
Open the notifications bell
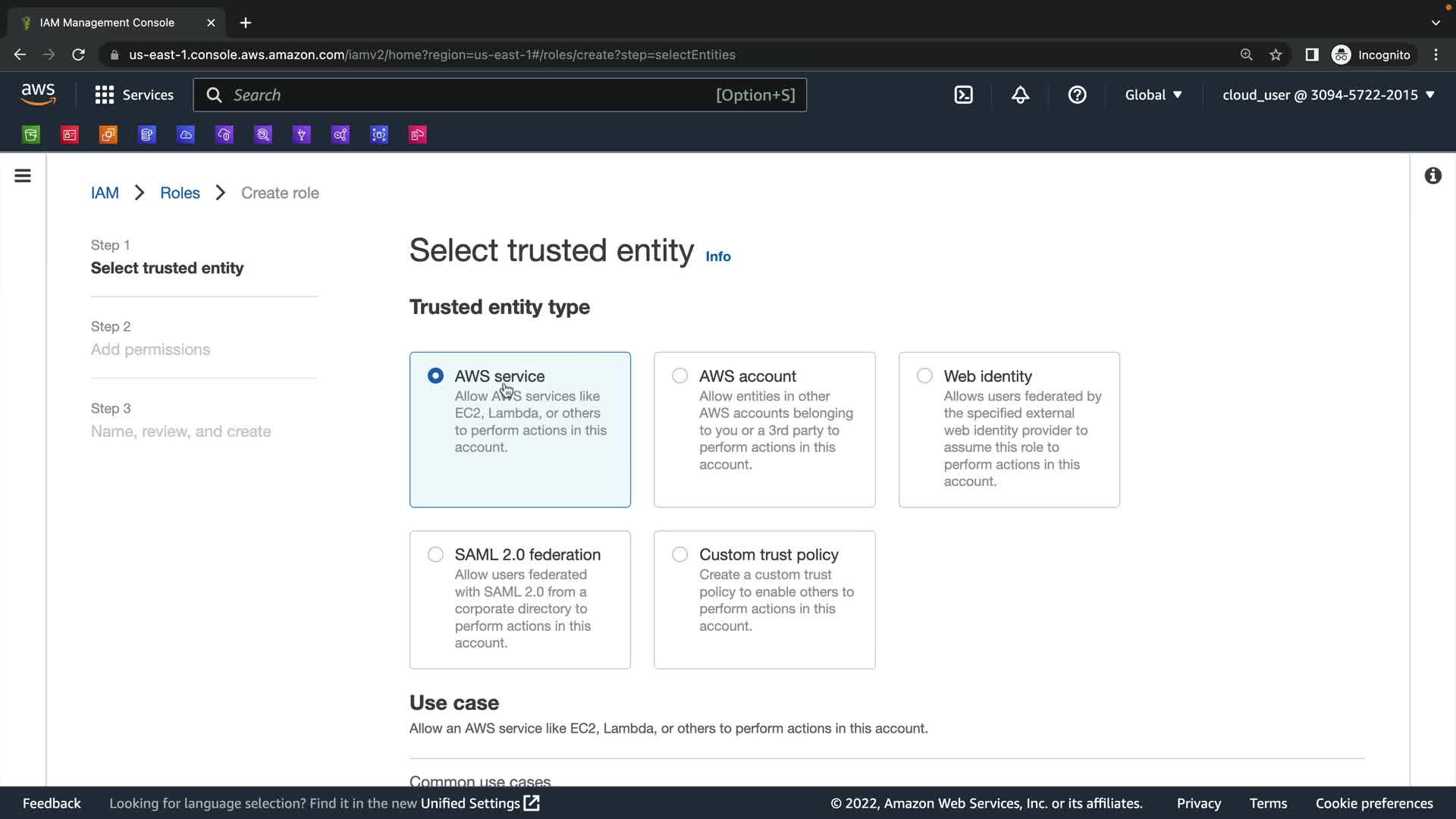tap(1020, 95)
